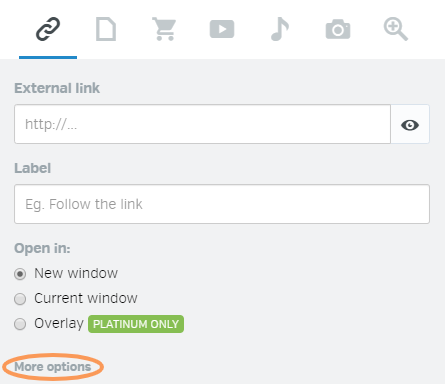Click the "Current window" option text

point(86,298)
